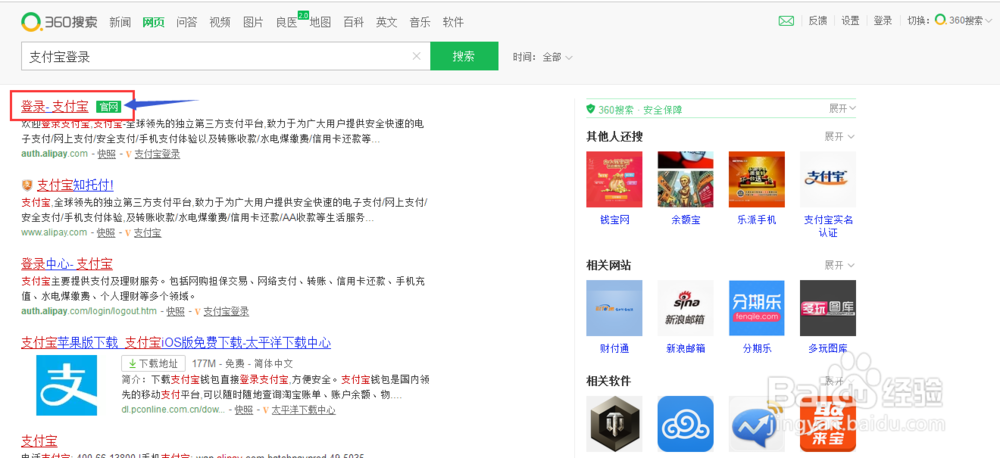The width and height of the screenshot is (1000, 458).
Task: Click the 余额宝 text label
Action: coord(686,220)
